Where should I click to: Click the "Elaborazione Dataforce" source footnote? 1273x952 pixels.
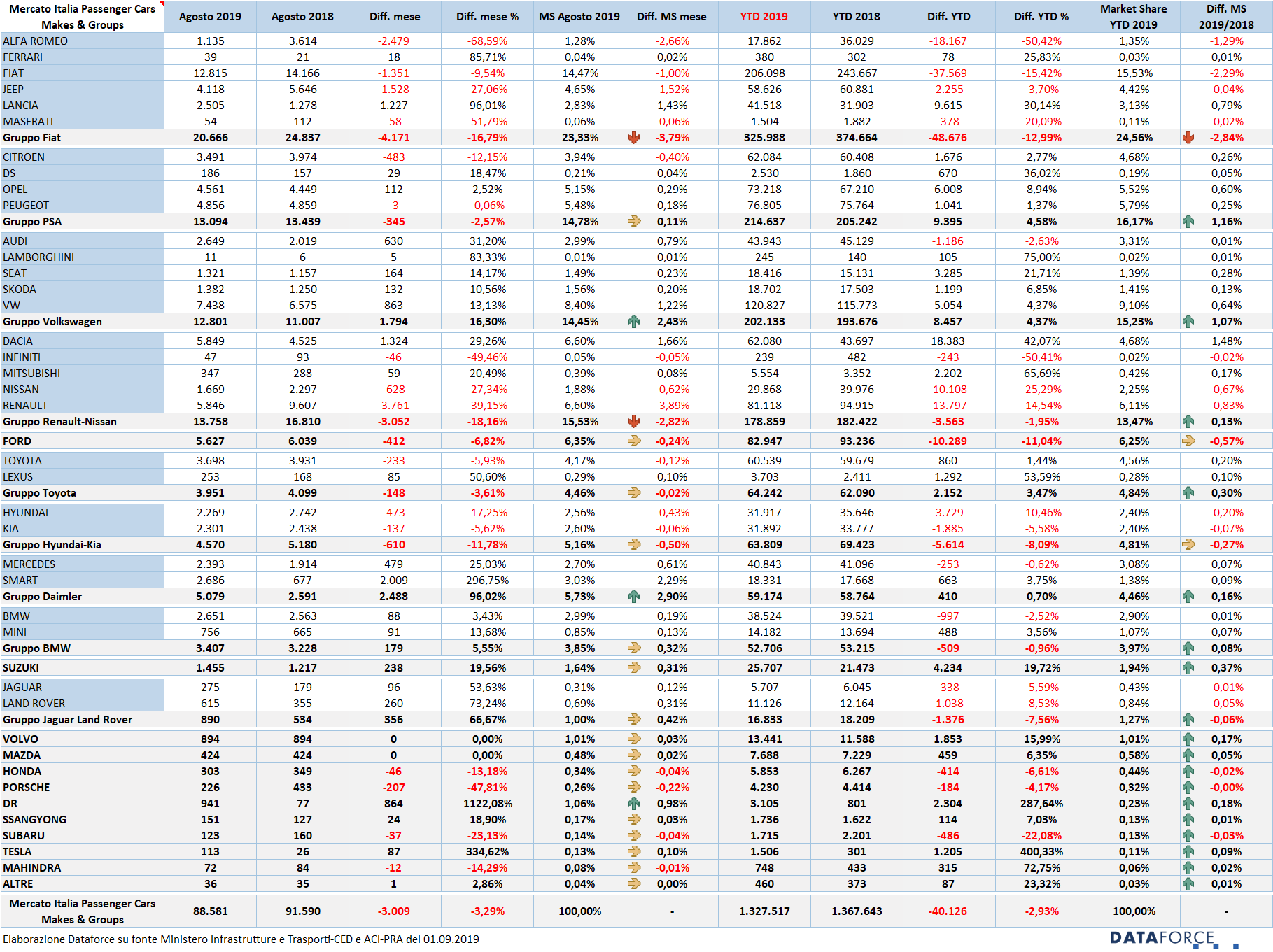pyautogui.click(x=241, y=939)
